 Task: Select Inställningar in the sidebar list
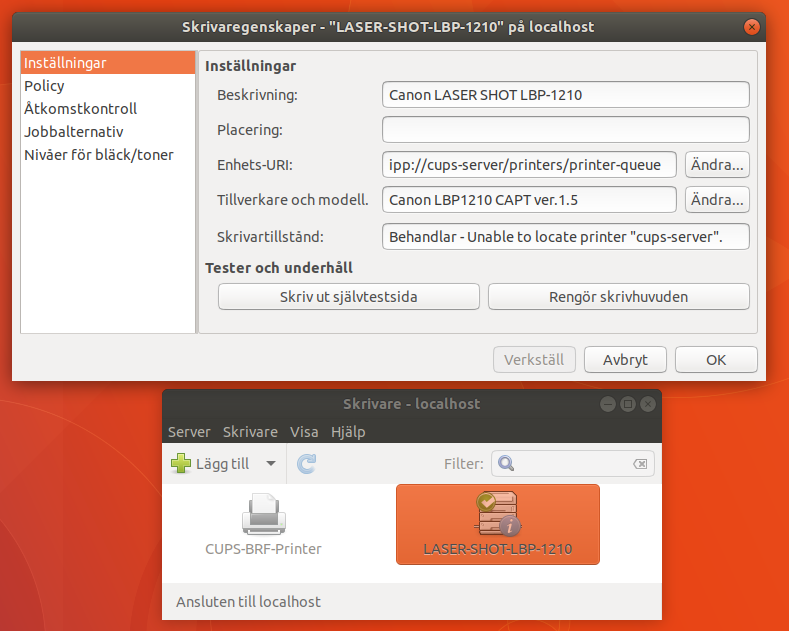point(108,63)
